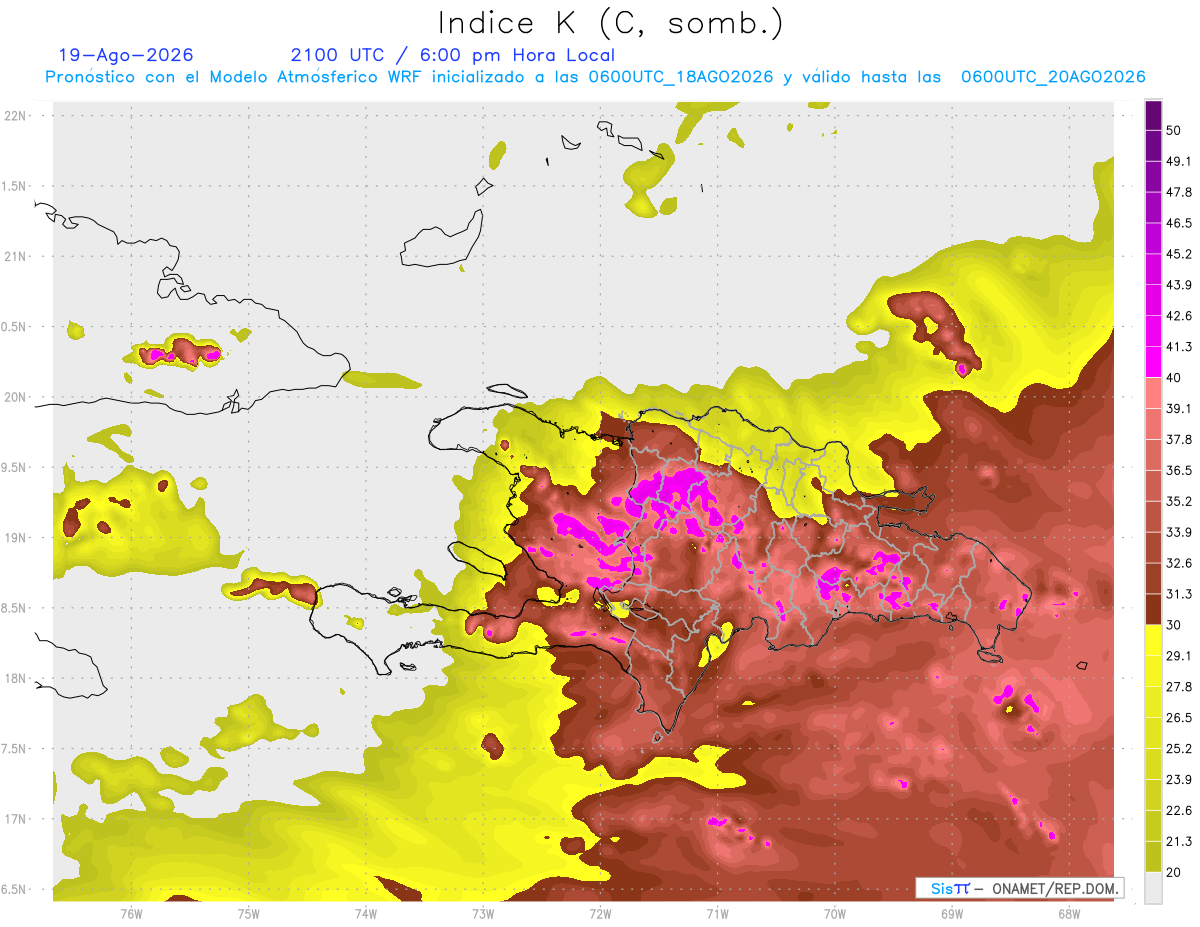Click the colorbar value '27.8'
Image resolution: width=1200 pixels, height=927 pixels.
(1179, 687)
